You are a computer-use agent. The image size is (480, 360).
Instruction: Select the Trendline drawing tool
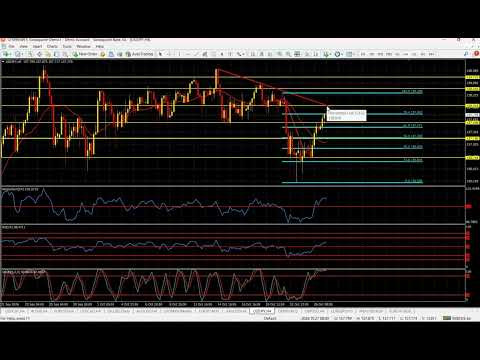click(197, 54)
